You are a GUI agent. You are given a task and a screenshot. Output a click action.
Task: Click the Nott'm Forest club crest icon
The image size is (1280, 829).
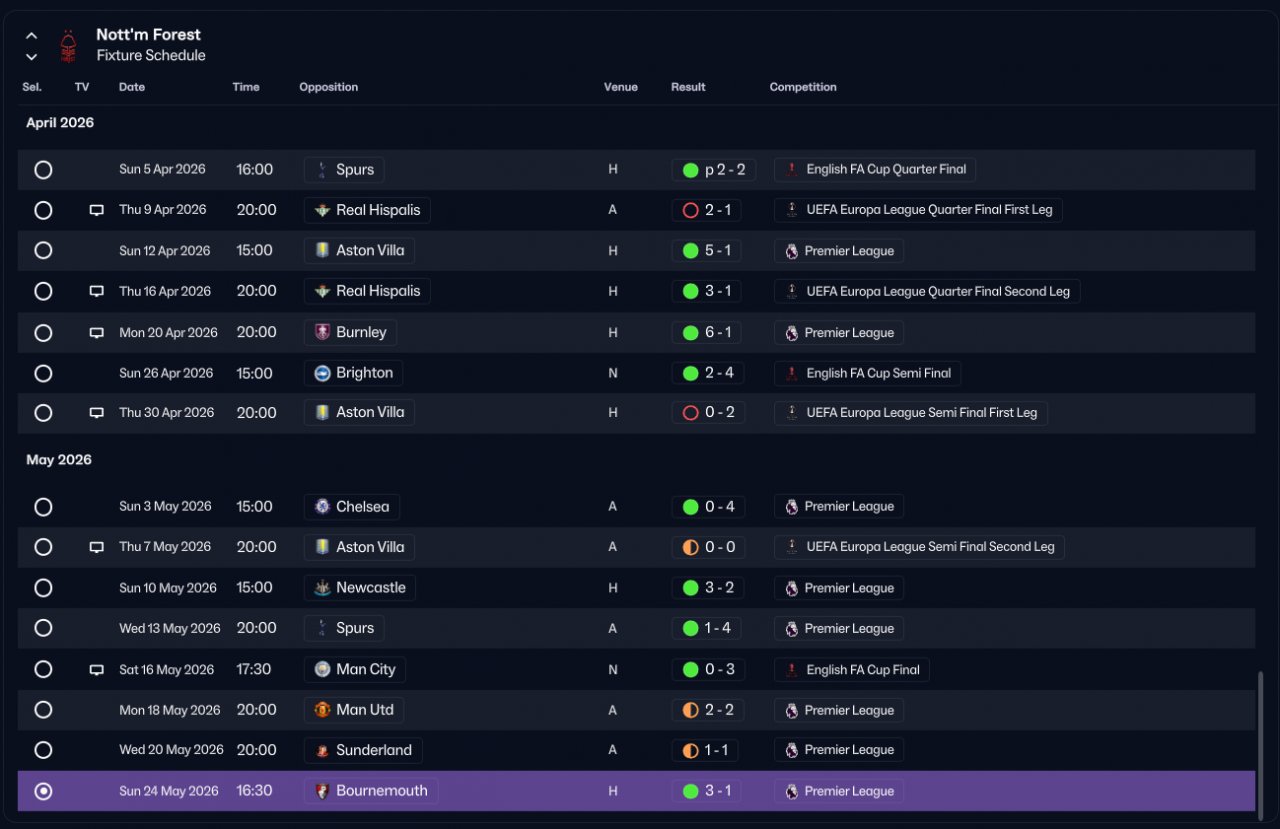(68, 45)
